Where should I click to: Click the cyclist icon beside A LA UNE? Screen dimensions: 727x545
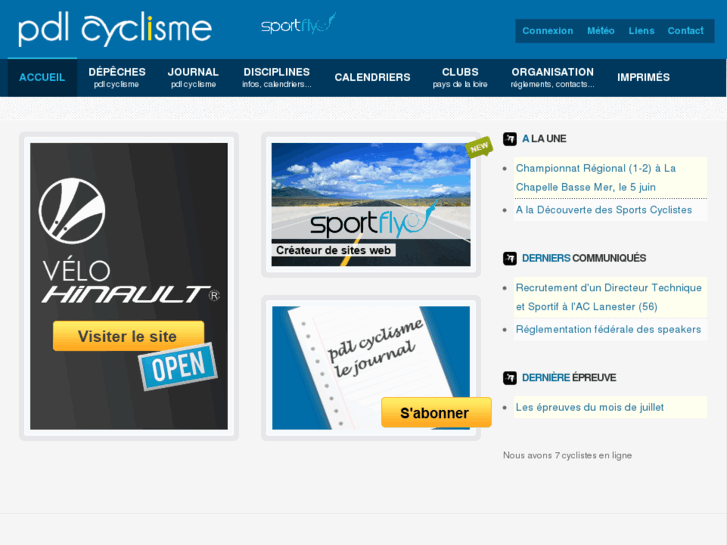[x=510, y=139]
